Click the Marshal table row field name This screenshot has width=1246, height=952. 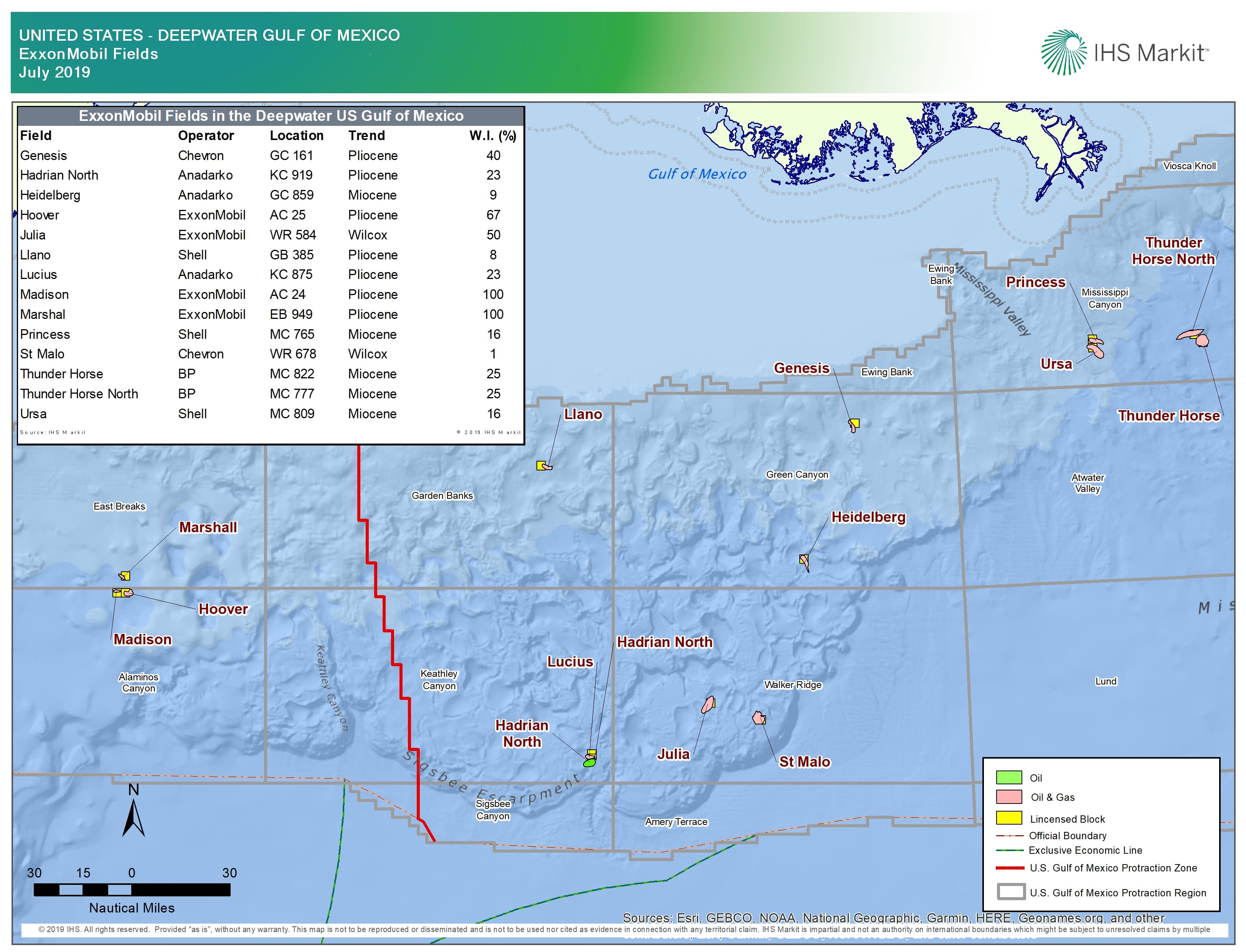click(43, 314)
